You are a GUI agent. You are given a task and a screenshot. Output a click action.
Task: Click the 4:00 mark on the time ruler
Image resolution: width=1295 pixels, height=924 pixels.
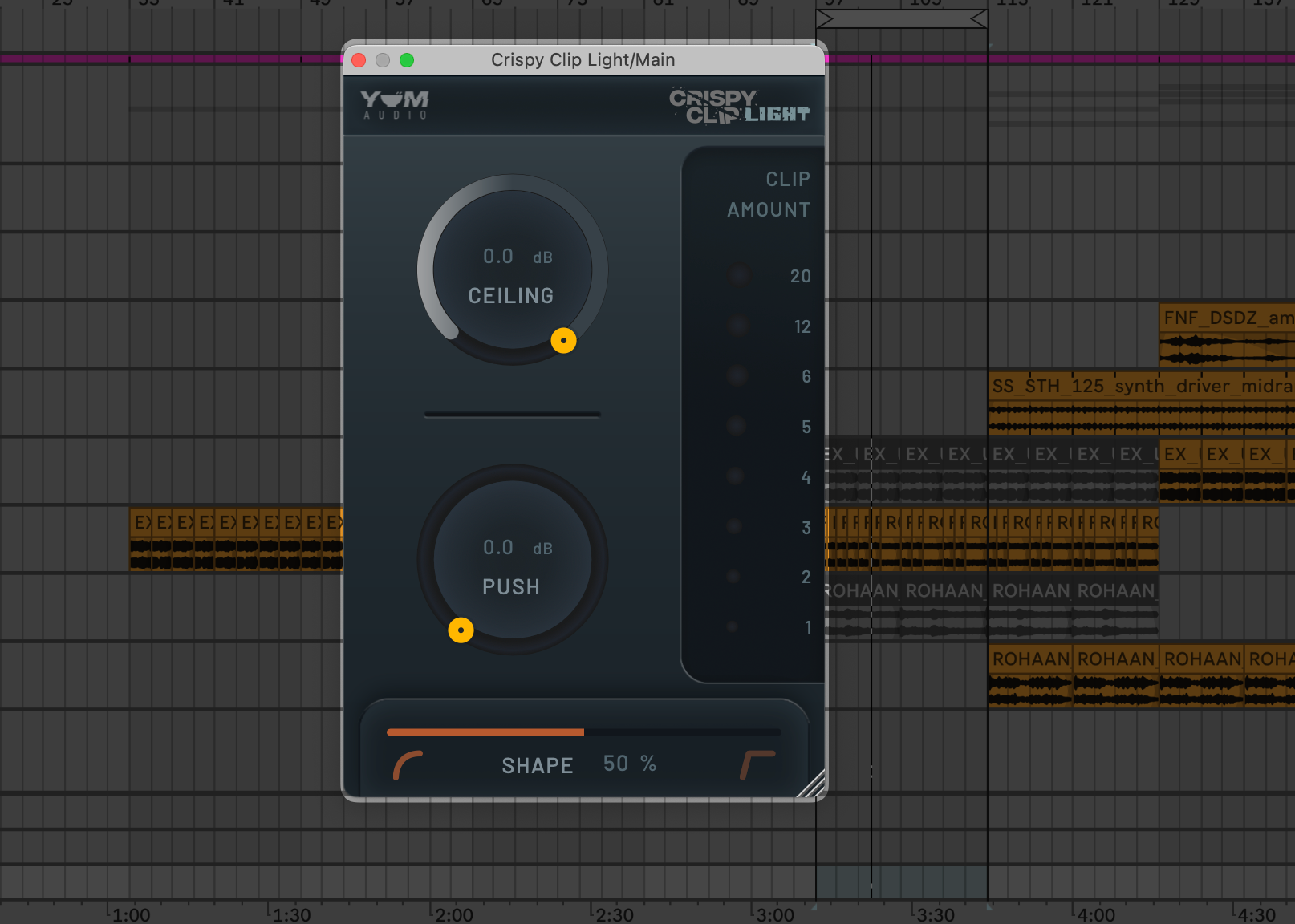[x=1095, y=914]
